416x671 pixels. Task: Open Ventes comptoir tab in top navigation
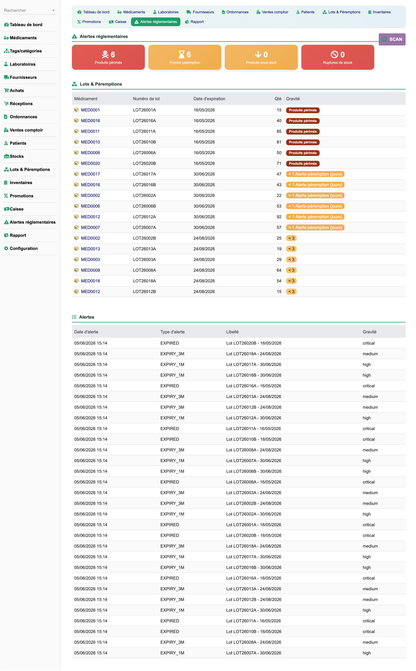272,12
